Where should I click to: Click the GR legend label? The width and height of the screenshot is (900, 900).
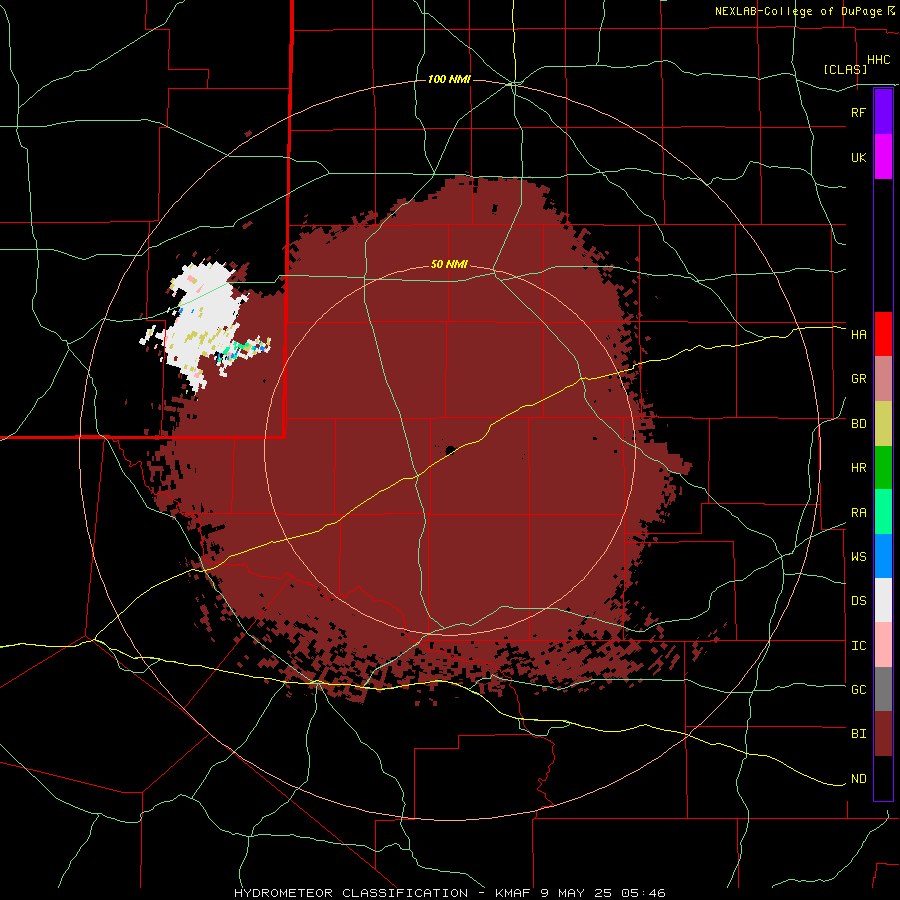pyautogui.click(x=858, y=379)
